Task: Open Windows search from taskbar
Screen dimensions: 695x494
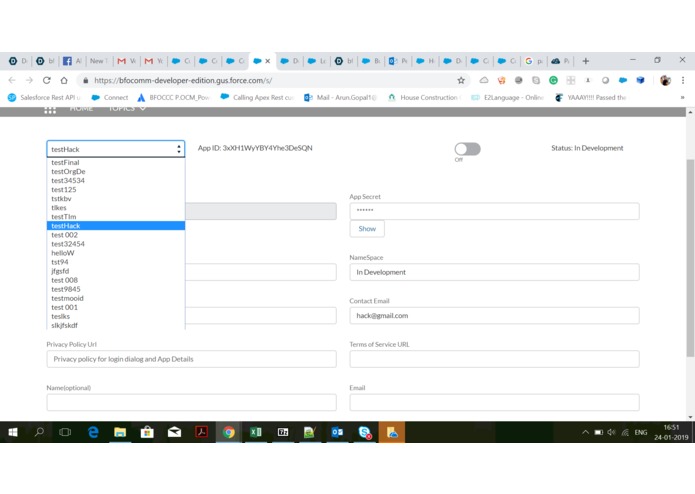Action: click(39, 432)
